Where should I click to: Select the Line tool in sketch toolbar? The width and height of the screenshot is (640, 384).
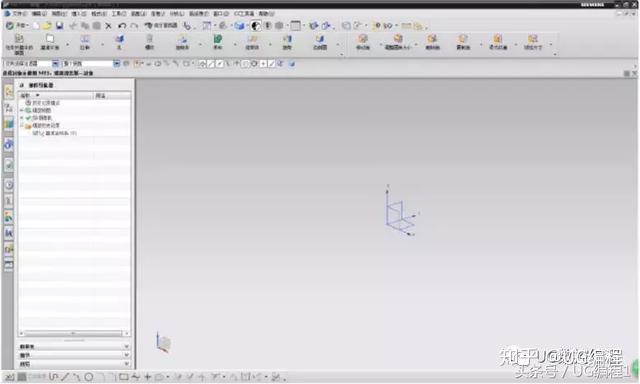(x=64, y=377)
